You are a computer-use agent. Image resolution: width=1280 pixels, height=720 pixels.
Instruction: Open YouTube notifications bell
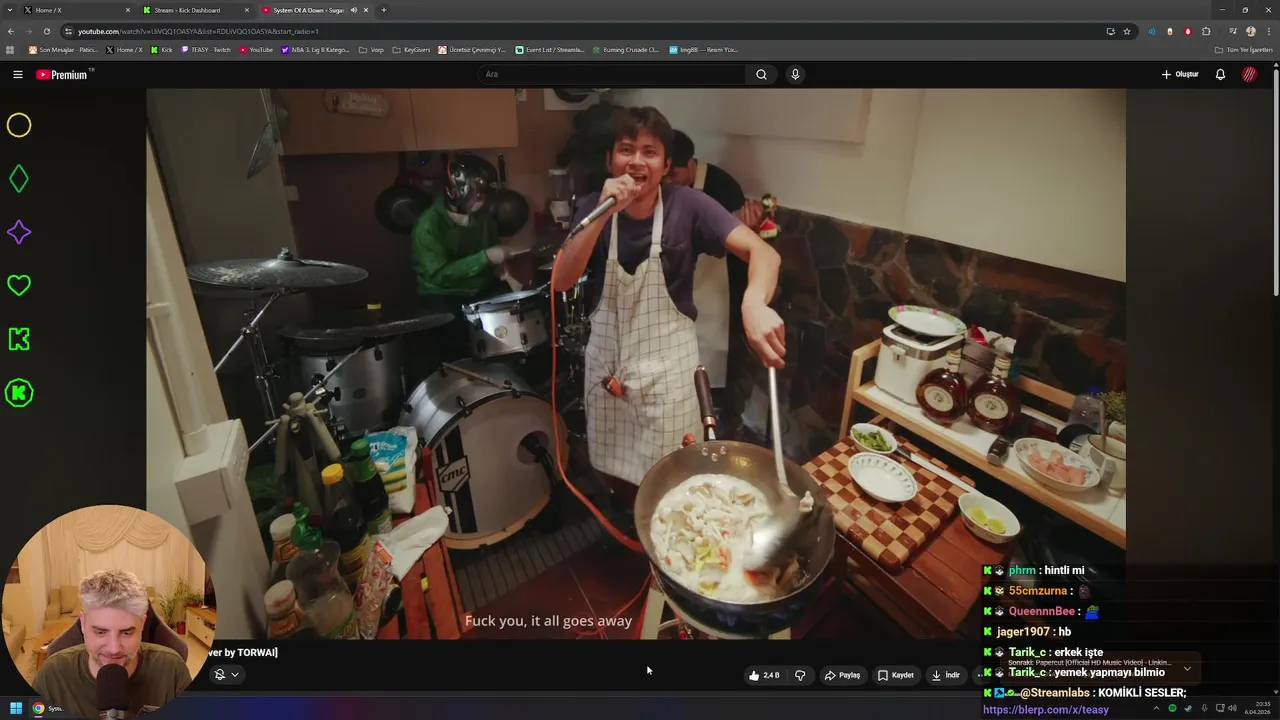[x=1220, y=74]
